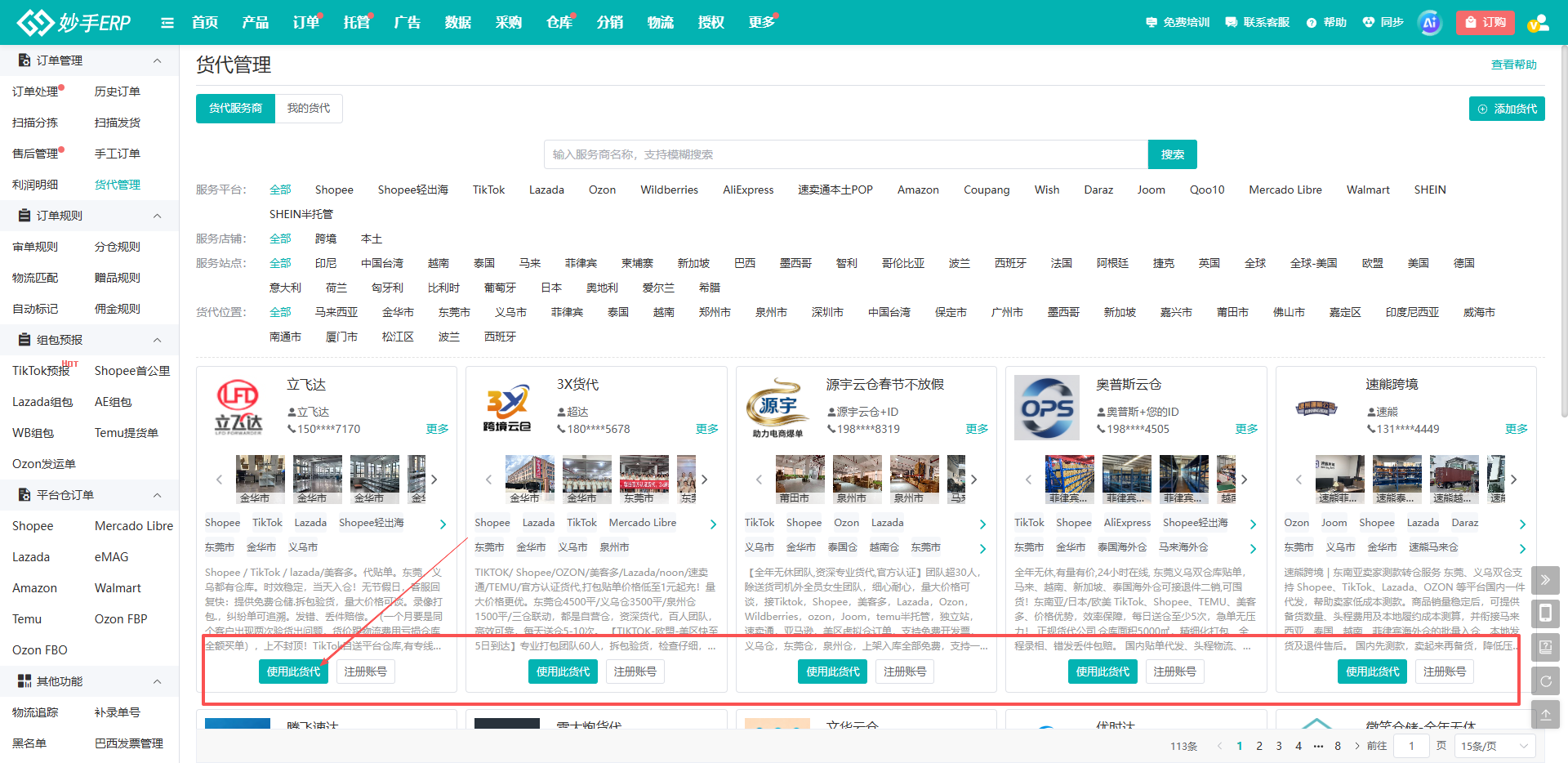1568x763 pixels.
Task: Collapse the 订单规则 sidebar section
Action: click(158, 216)
